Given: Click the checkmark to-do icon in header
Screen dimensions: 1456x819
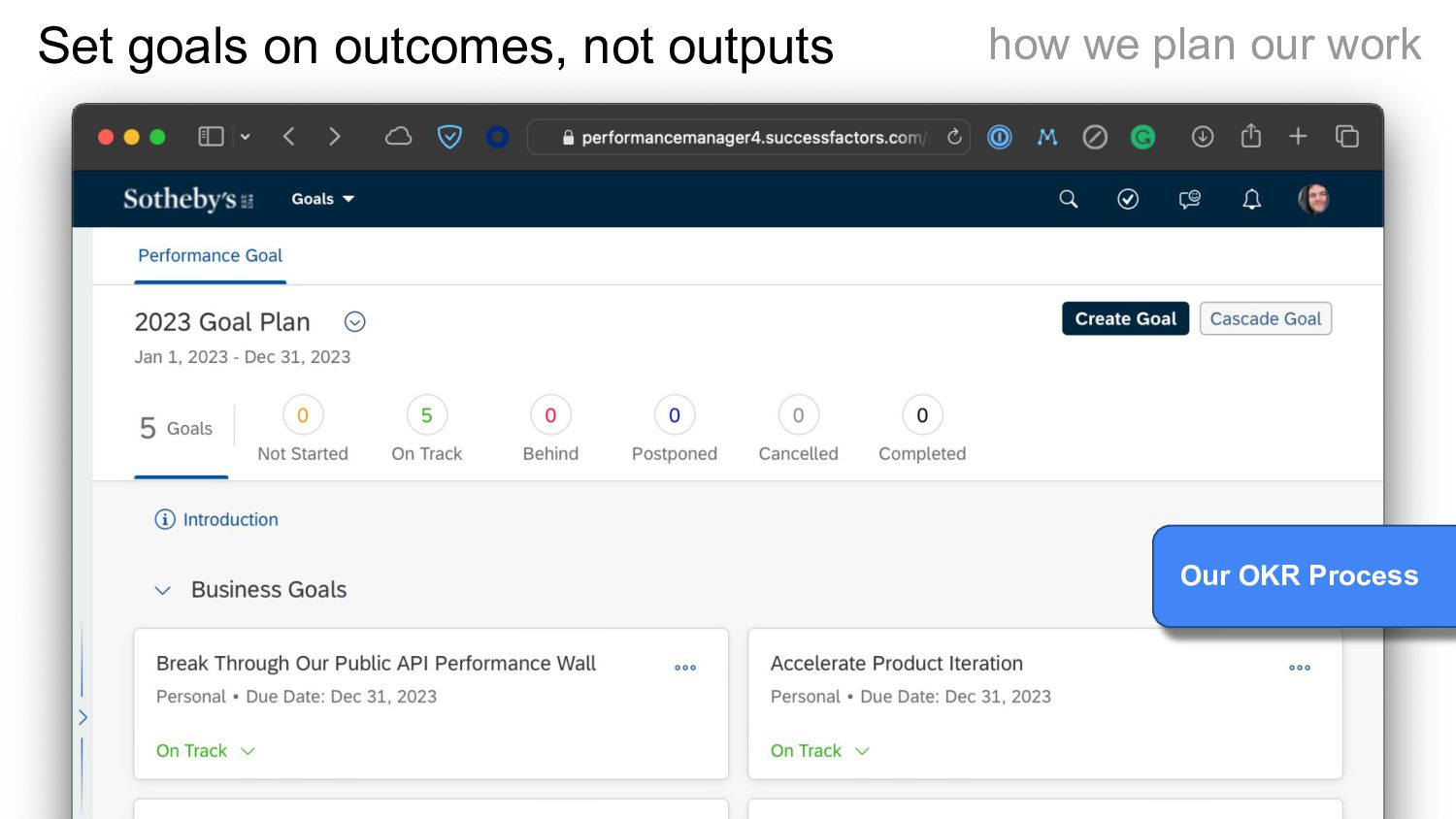Looking at the screenshot, I should coord(1128,199).
